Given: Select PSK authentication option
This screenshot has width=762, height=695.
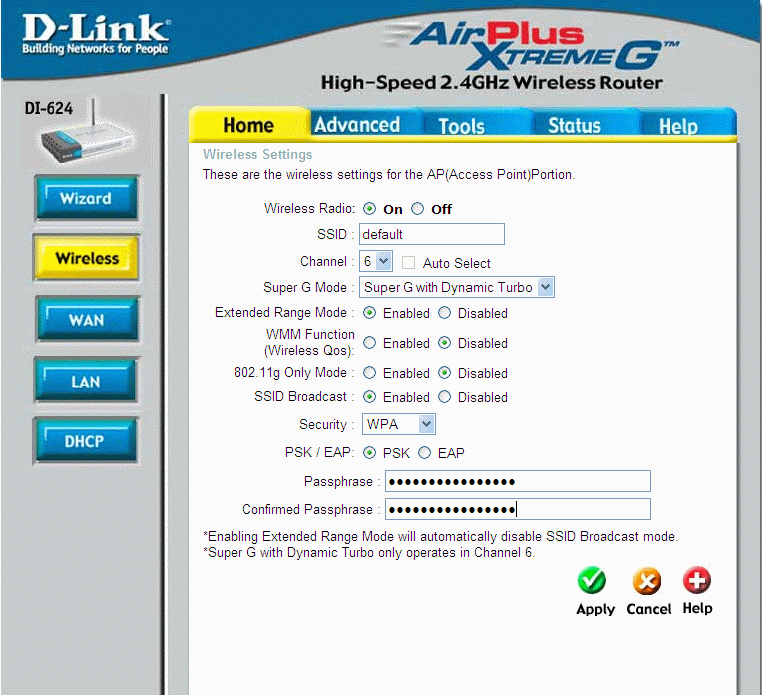Looking at the screenshot, I should 369,453.
